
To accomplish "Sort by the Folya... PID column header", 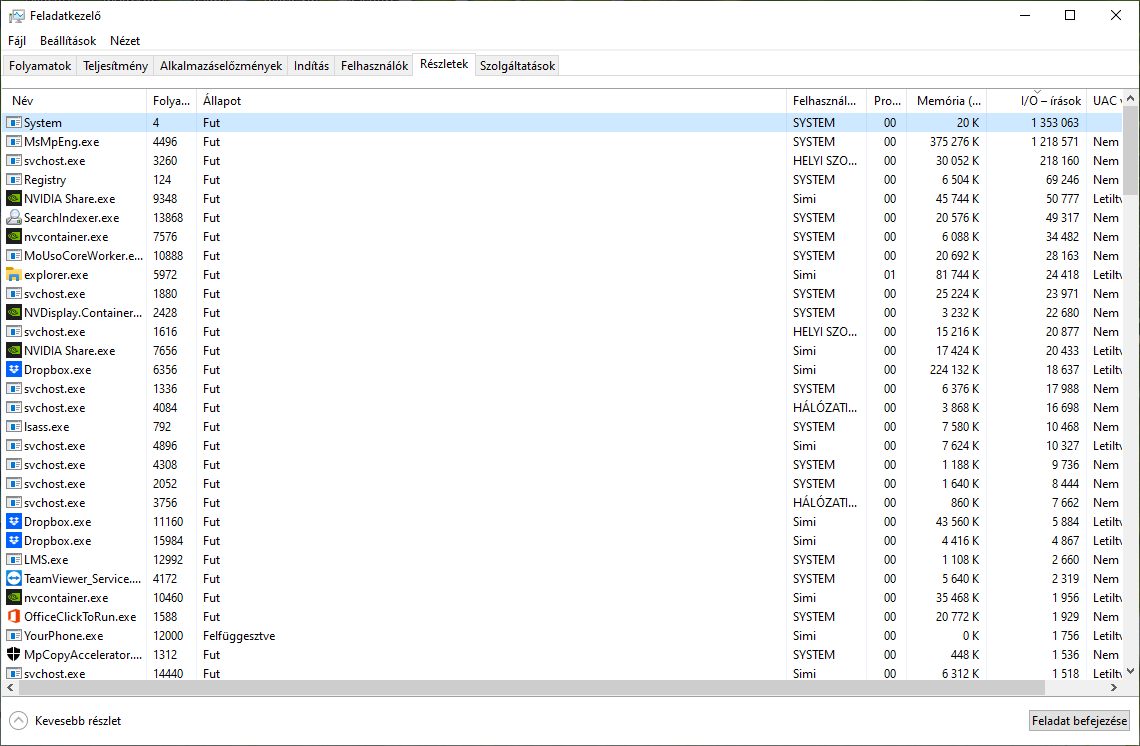I will coord(172,101).
